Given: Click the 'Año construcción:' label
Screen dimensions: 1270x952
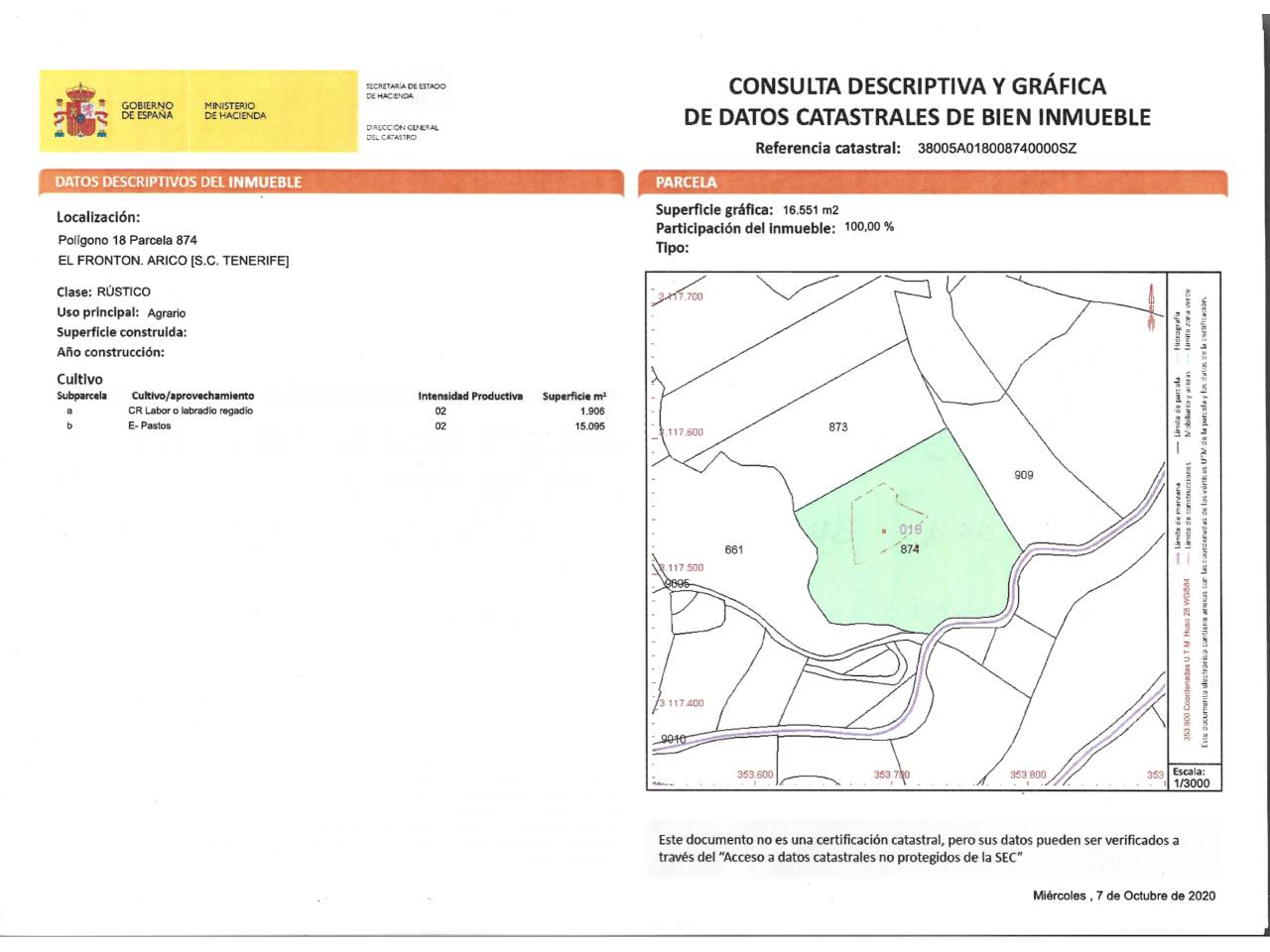Looking at the screenshot, I should click(110, 352).
